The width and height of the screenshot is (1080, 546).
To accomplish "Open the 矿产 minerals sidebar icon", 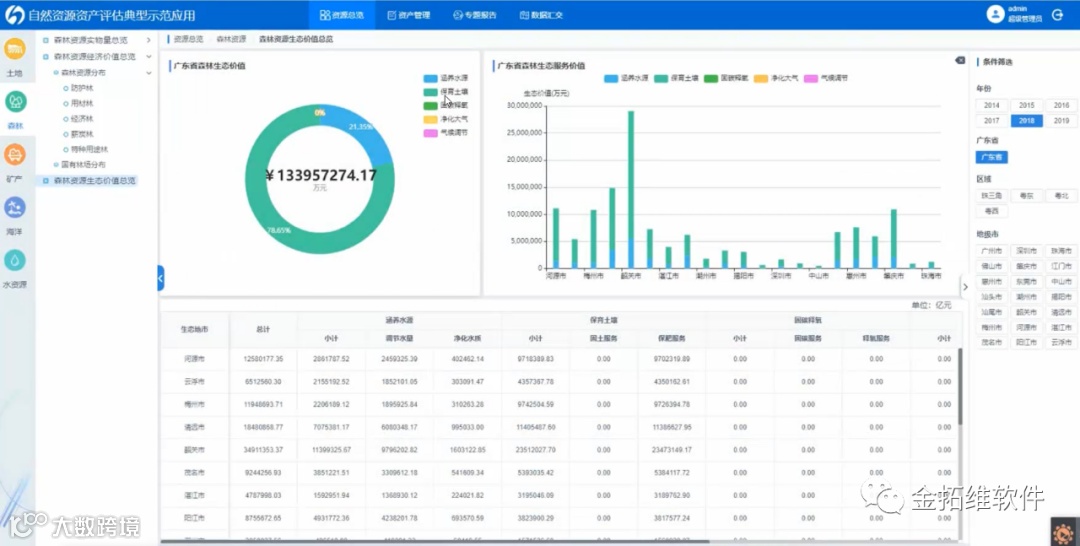I will coord(15,155).
